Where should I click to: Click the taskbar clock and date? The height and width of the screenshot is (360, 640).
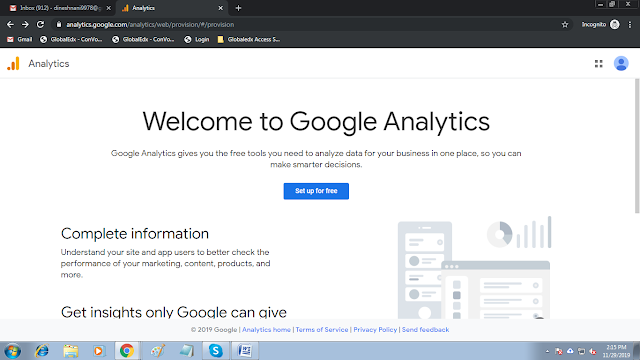(x=616, y=351)
